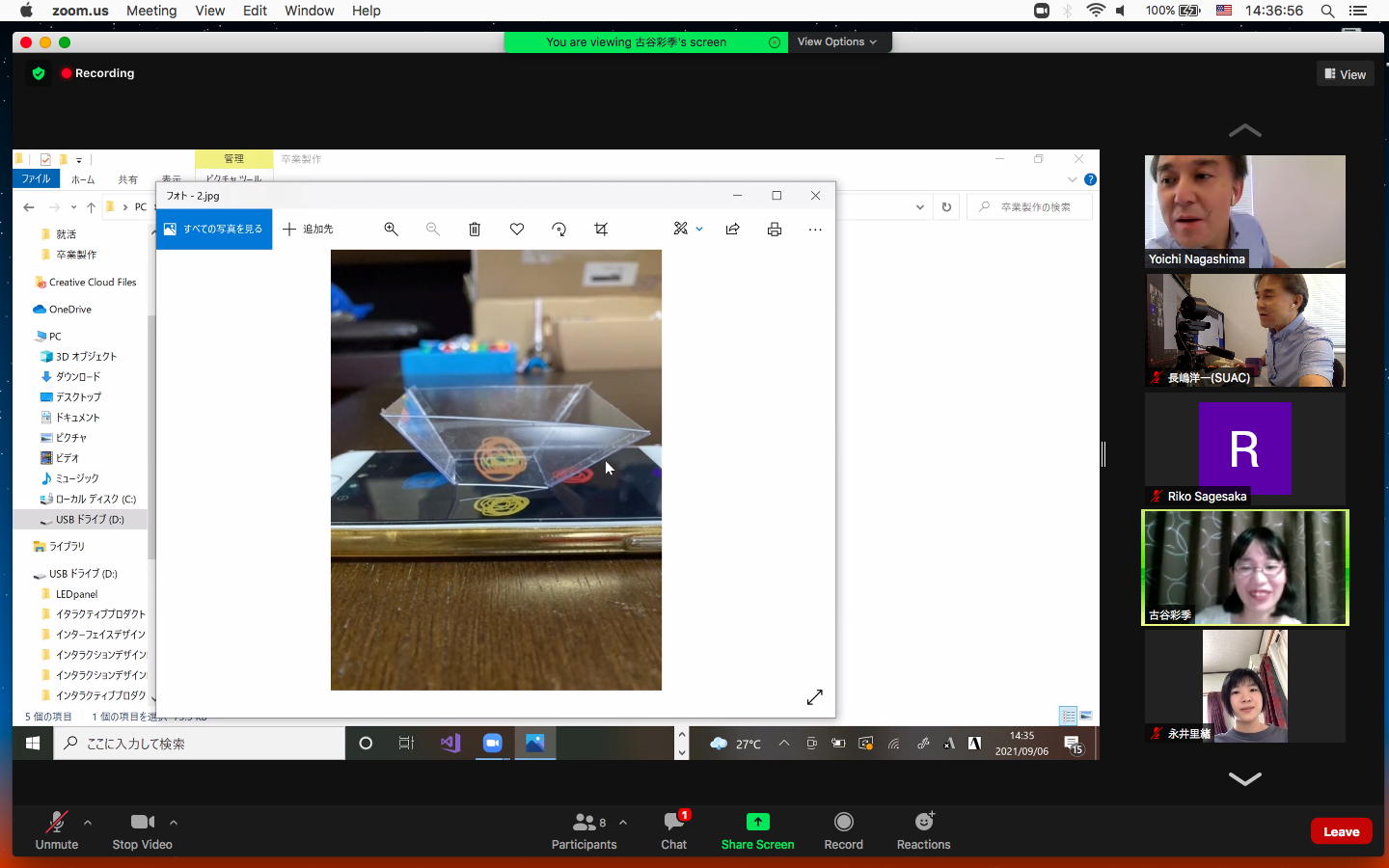Open the Zoom Chat panel
The height and width of the screenshot is (868, 1389).
pyautogui.click(x=673, y=831)
